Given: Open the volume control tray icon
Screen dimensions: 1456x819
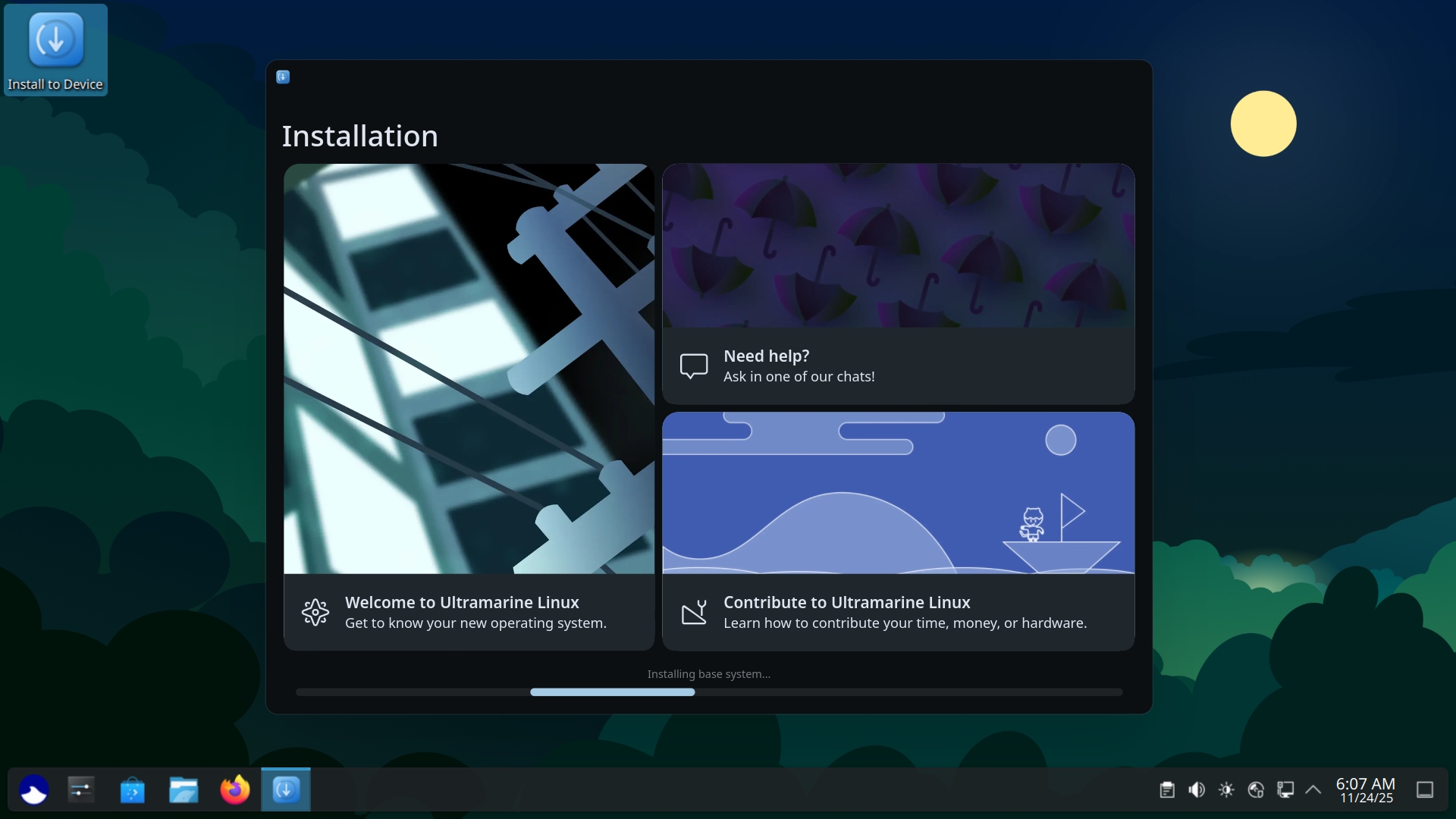Looking at the screenshot, I should pos(1197,790).
